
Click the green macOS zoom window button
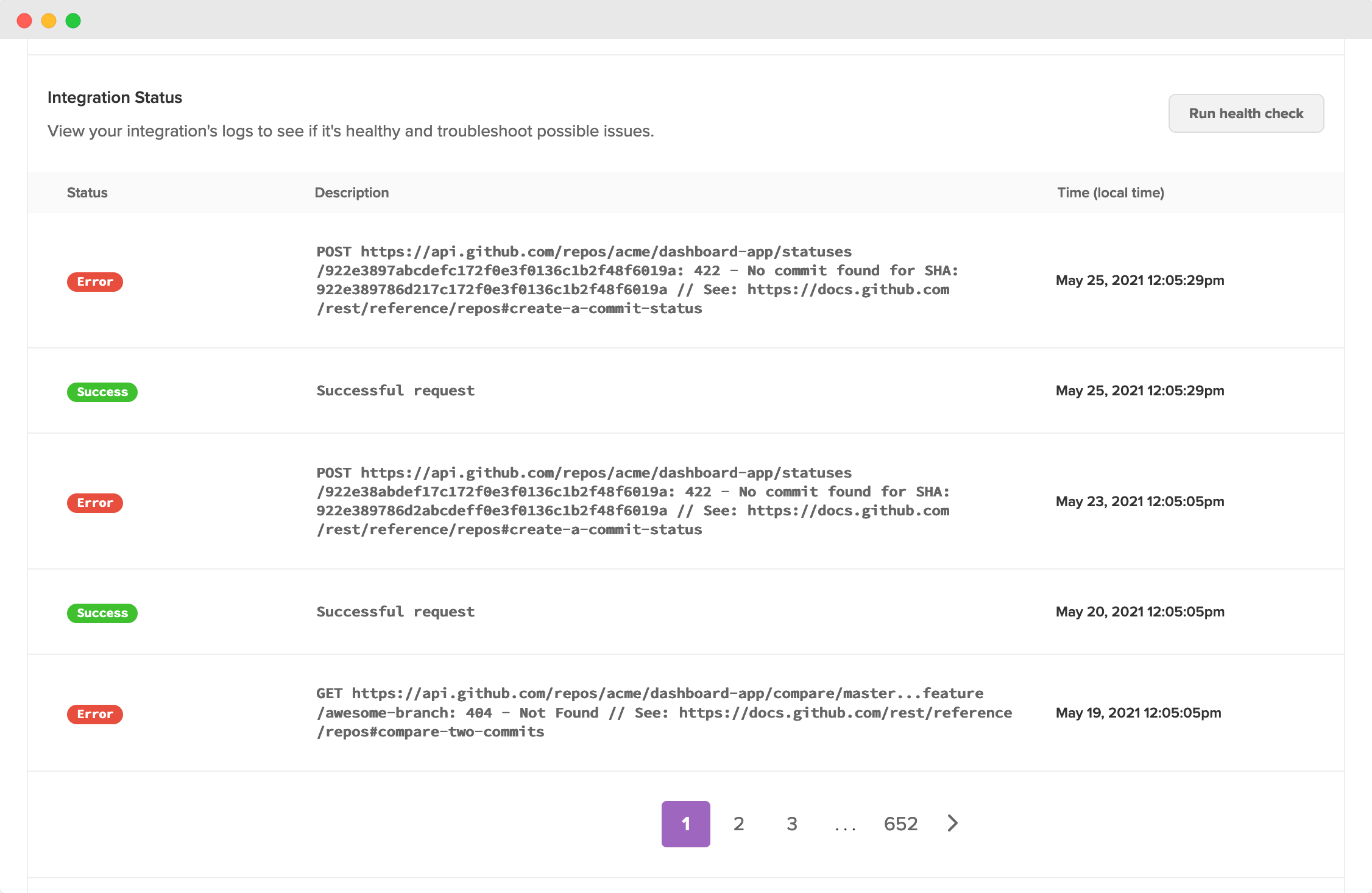tap(73, 21)
